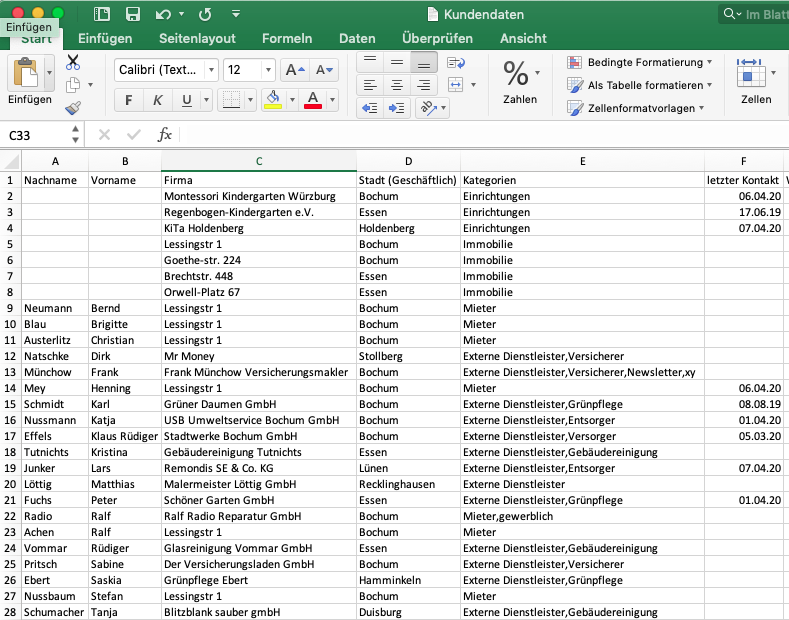The width and height of the screenshot is (789, 620).
Task: Cut selection with the scissors icon
Action: (x=73, y=62)
